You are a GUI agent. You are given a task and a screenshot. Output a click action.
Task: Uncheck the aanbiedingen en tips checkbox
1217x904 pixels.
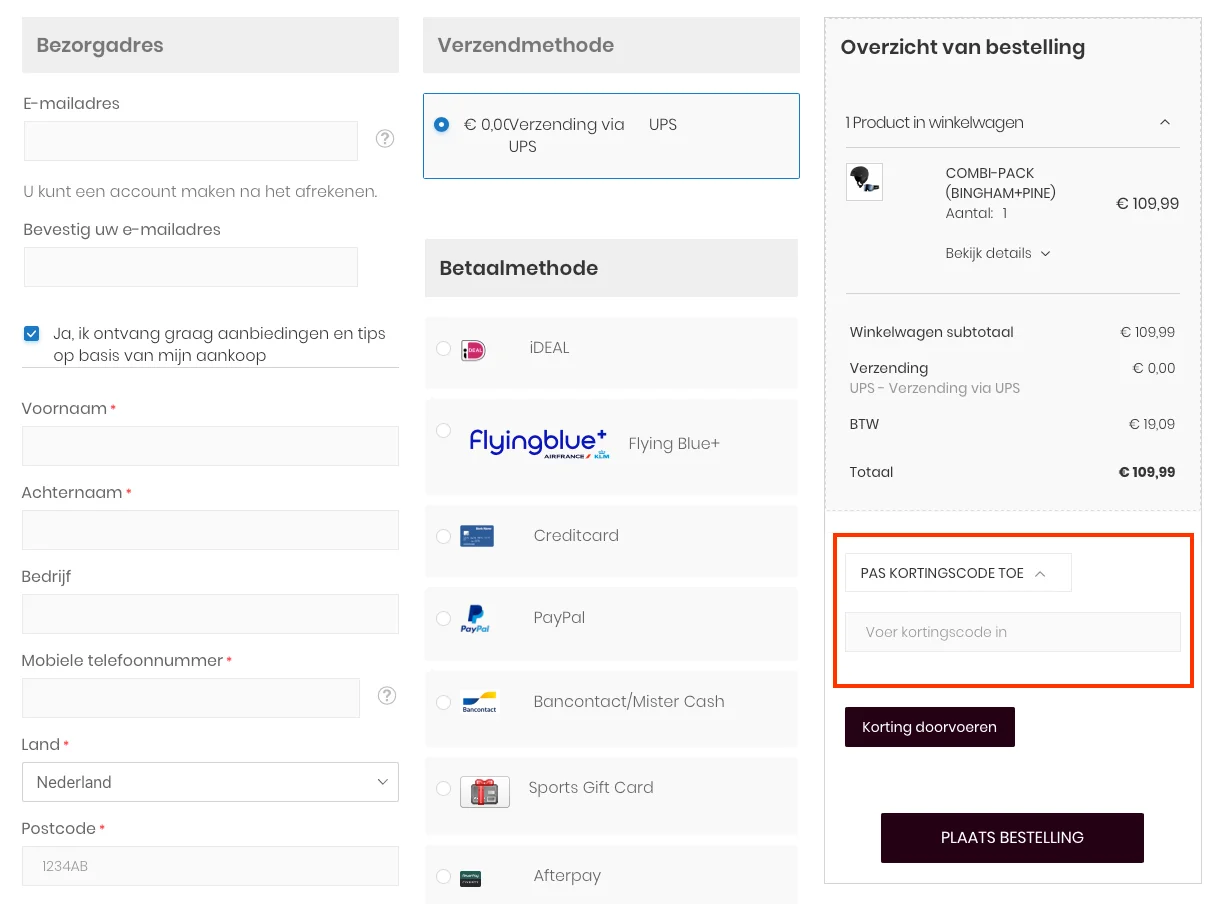tap(31, 333)
